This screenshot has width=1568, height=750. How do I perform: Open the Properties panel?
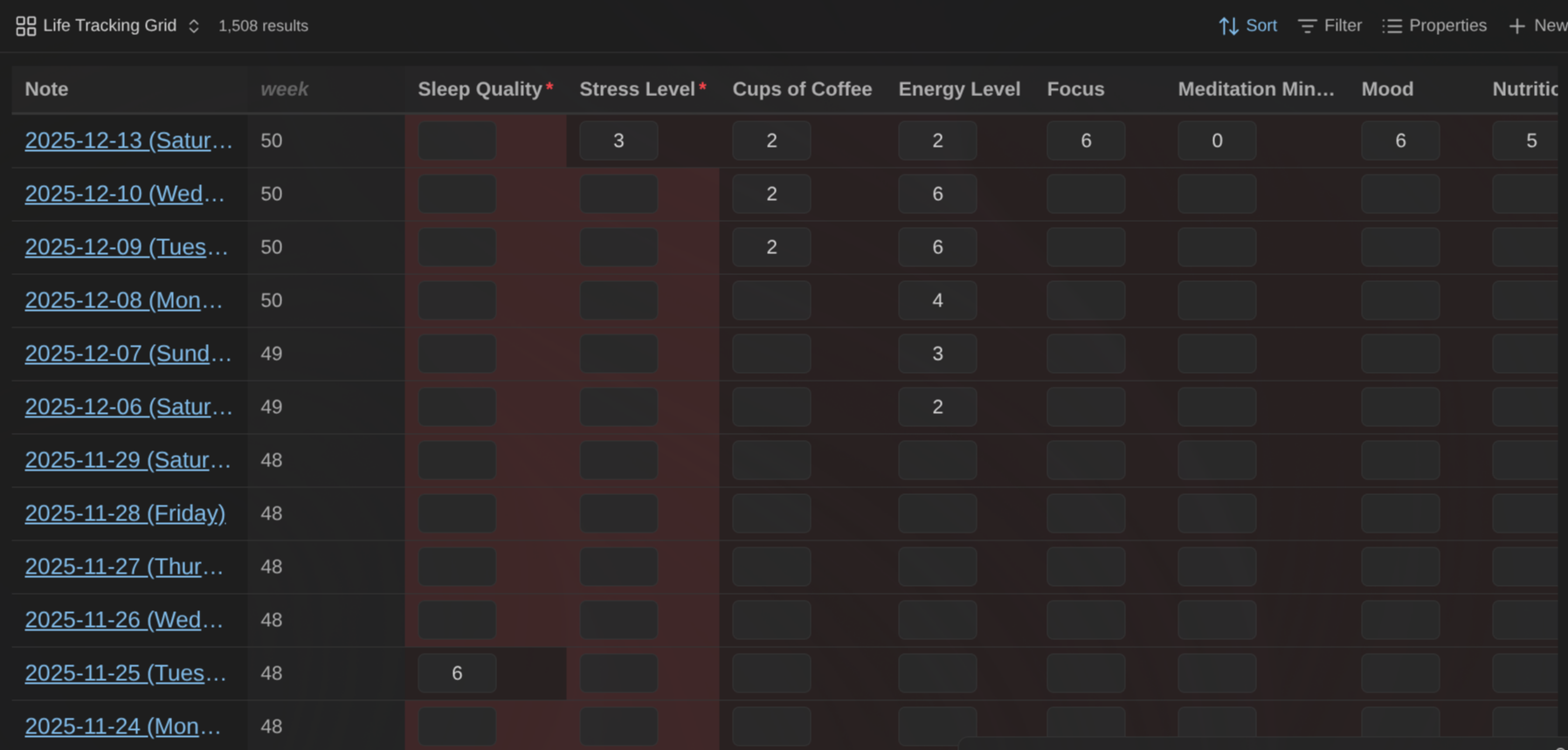coord(1434,26)
